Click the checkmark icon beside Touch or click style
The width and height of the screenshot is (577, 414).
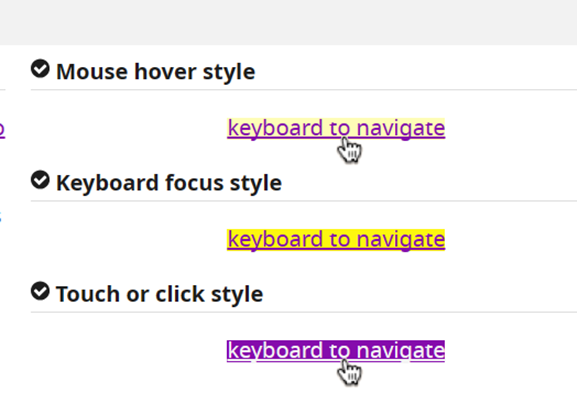(40, 291)
